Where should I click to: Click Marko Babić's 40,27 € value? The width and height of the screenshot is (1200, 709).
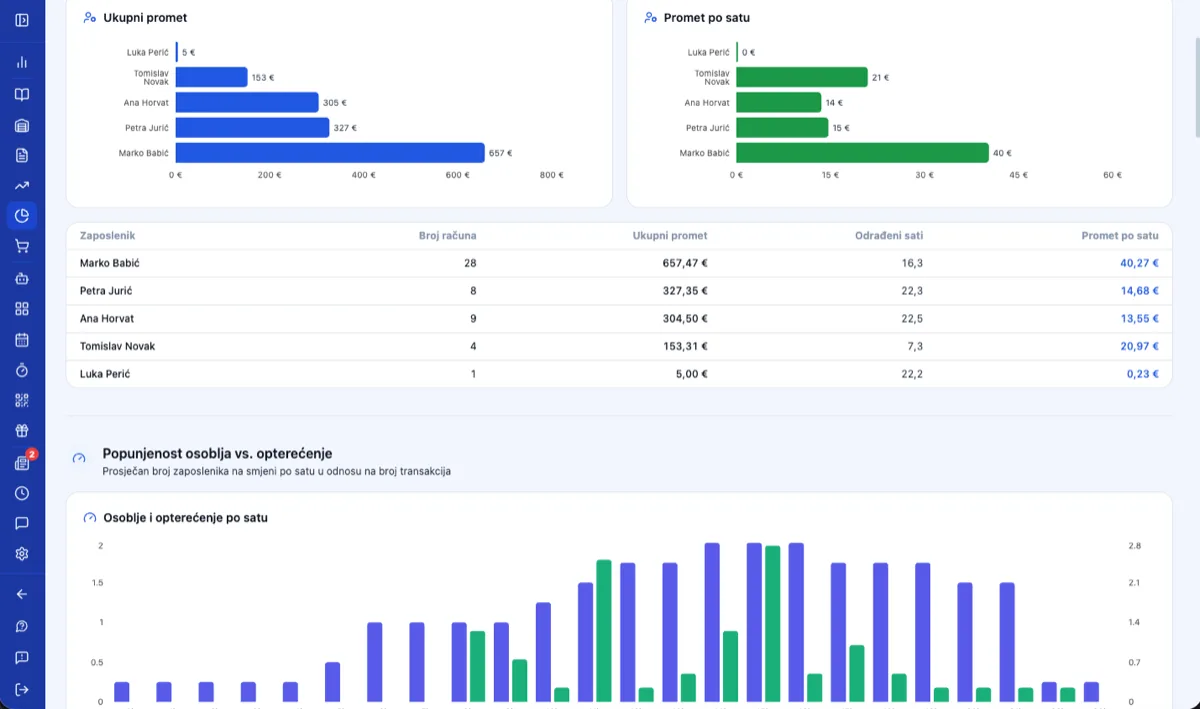1139,263
